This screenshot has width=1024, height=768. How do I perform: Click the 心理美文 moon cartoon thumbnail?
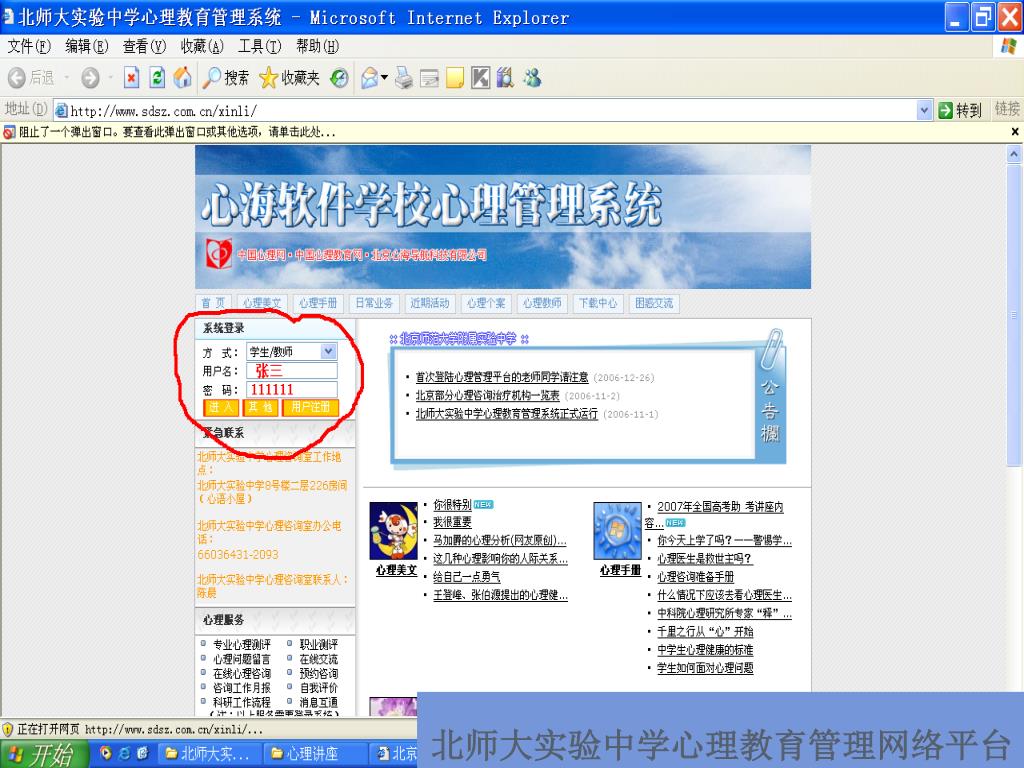394,531
